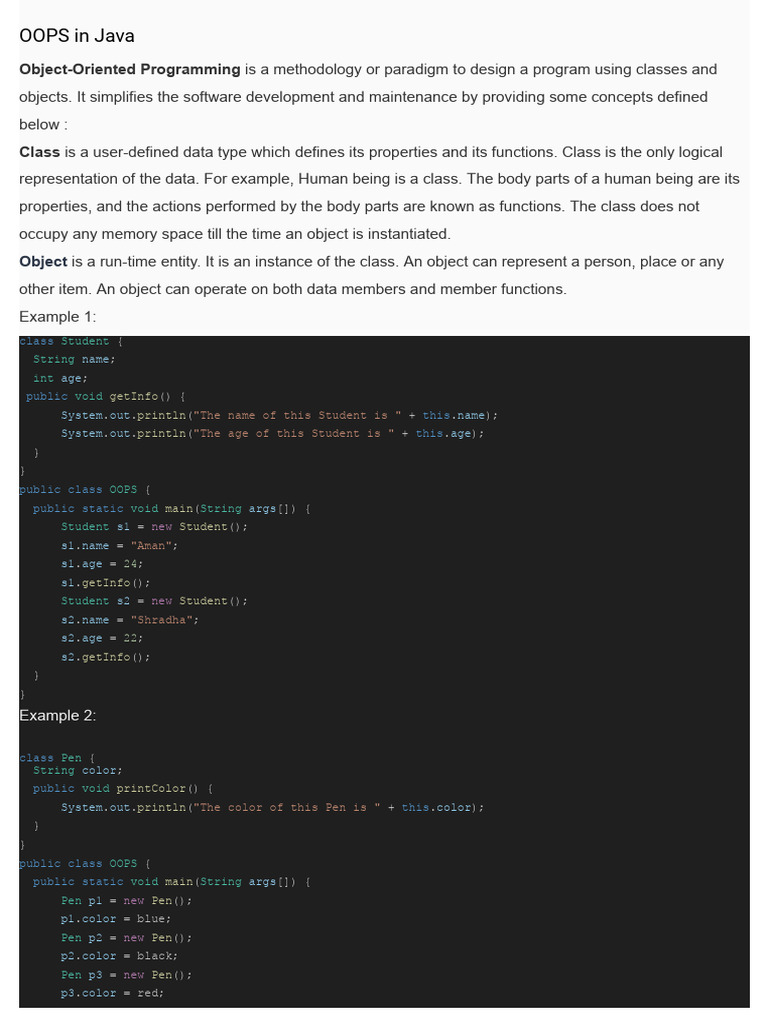Click the "public void getInfo()" method line
The height and width of the screenshot is (1024, 768).
105,396
